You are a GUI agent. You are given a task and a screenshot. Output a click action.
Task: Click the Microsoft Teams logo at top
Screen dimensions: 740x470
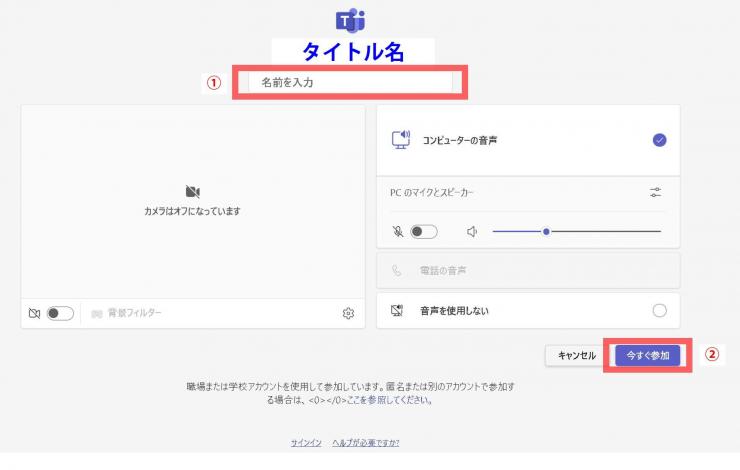tap(351, 20)
